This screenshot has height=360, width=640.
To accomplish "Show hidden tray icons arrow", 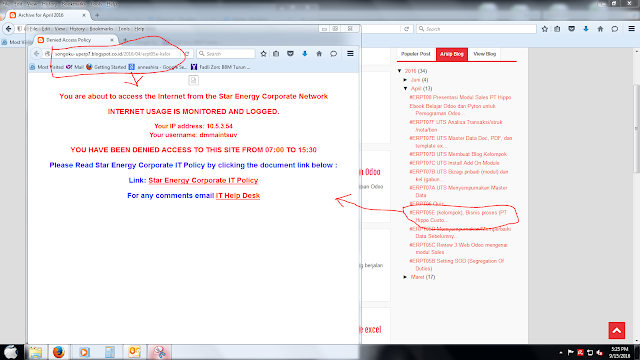I will point(561,353).
